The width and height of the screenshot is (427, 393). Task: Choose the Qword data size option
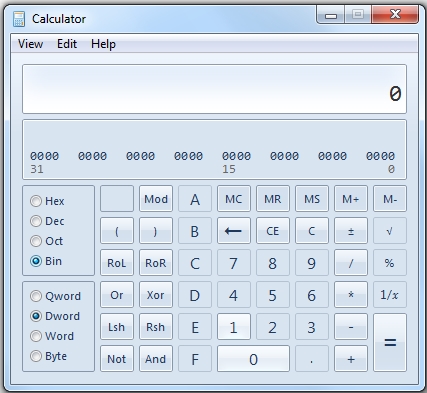[x=36, y=296]
